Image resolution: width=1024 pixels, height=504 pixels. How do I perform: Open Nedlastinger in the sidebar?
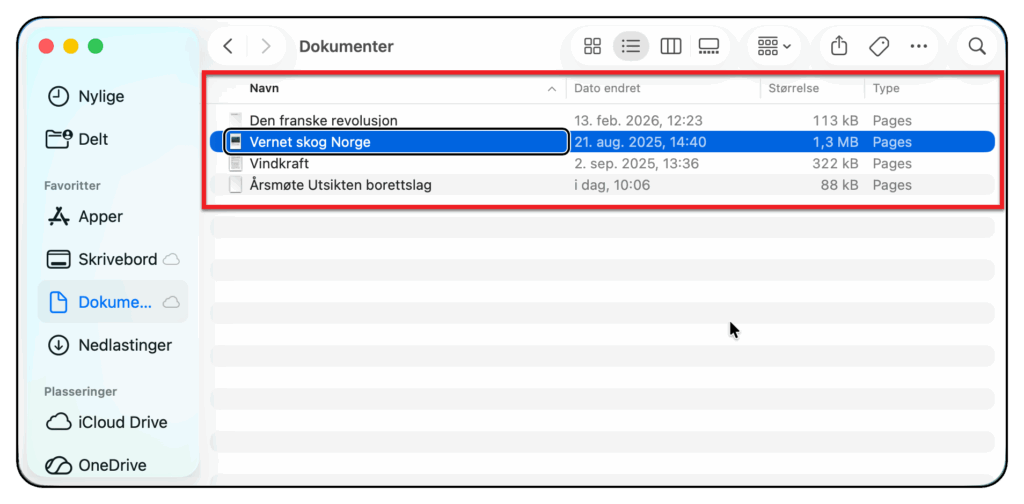pyautogui.click(x=110, y=345)
